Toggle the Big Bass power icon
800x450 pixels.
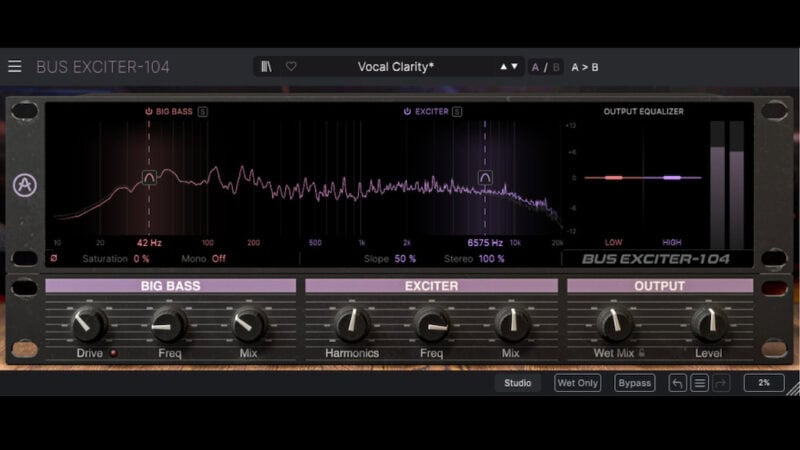148,111
